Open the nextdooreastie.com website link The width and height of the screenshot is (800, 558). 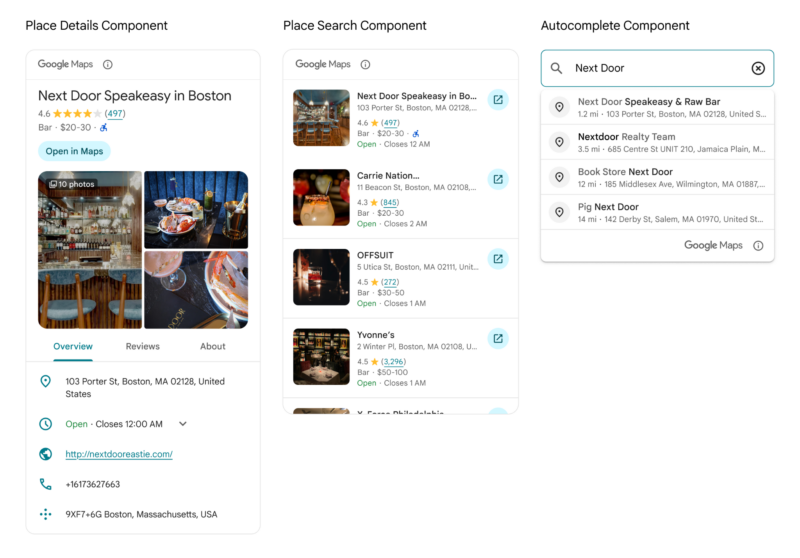click(x=119, y=454)
